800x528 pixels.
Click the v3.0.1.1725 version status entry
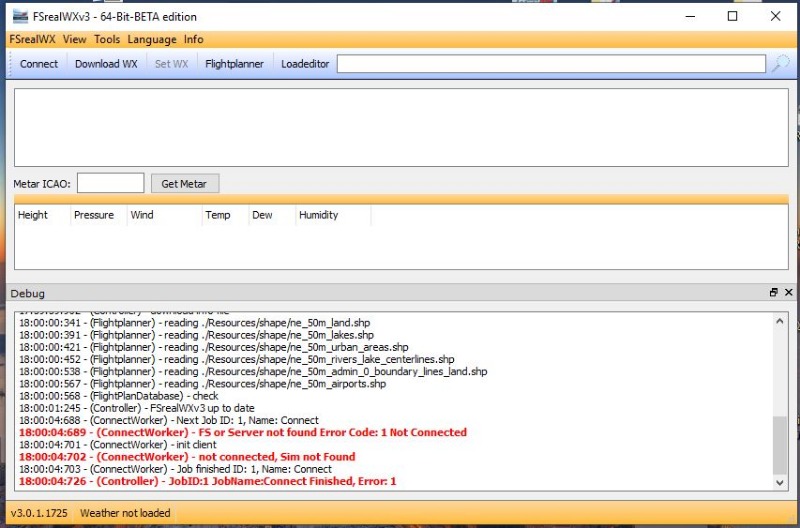coord(39,513)
